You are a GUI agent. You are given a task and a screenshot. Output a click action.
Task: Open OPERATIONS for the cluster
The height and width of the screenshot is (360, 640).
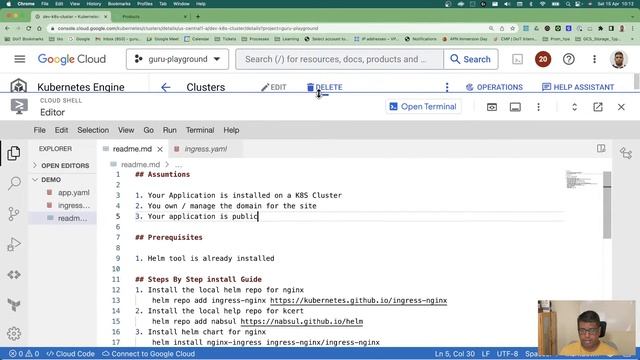pyautogui.click(x=494, y=87)
